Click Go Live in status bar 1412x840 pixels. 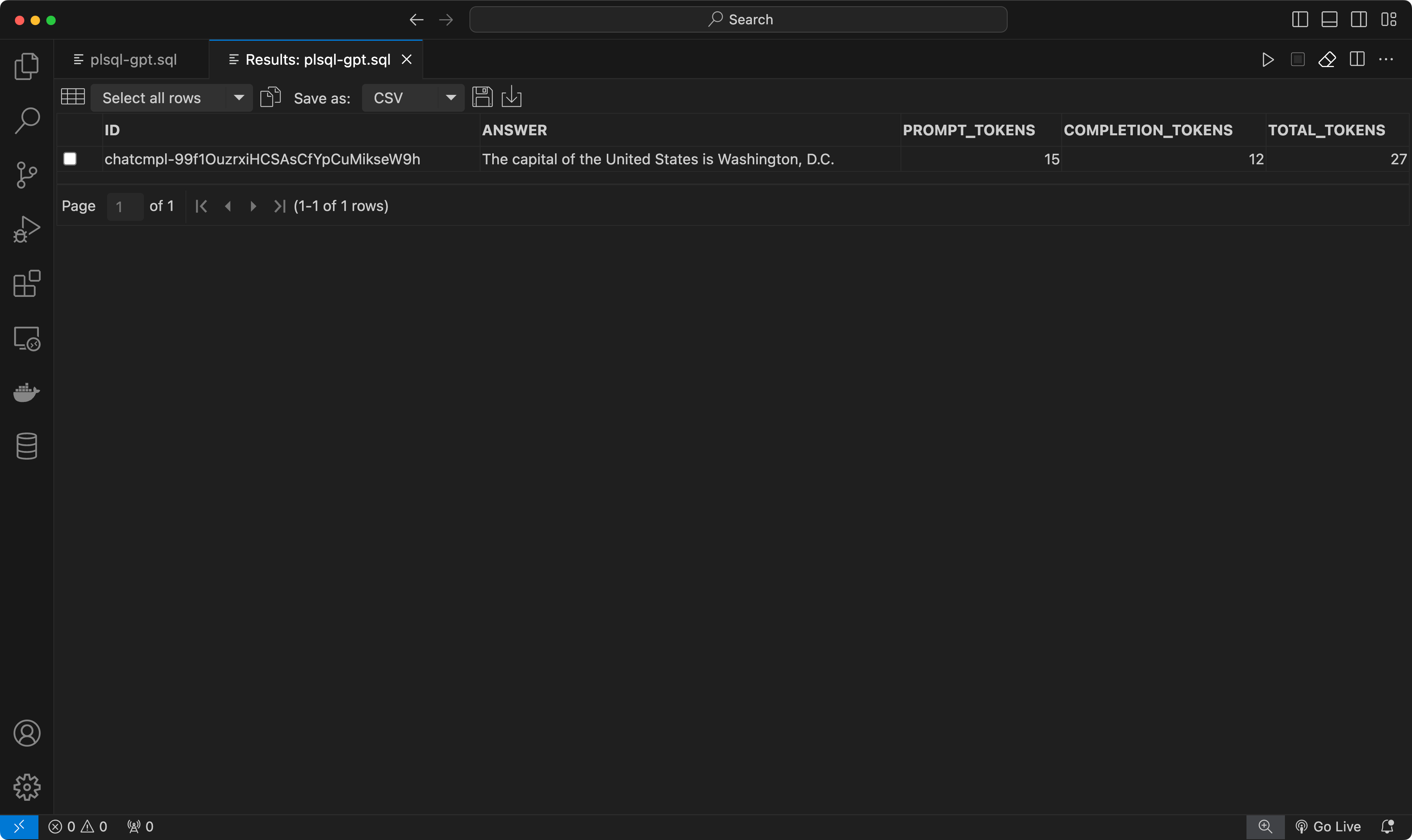[x=1328, y=826]
